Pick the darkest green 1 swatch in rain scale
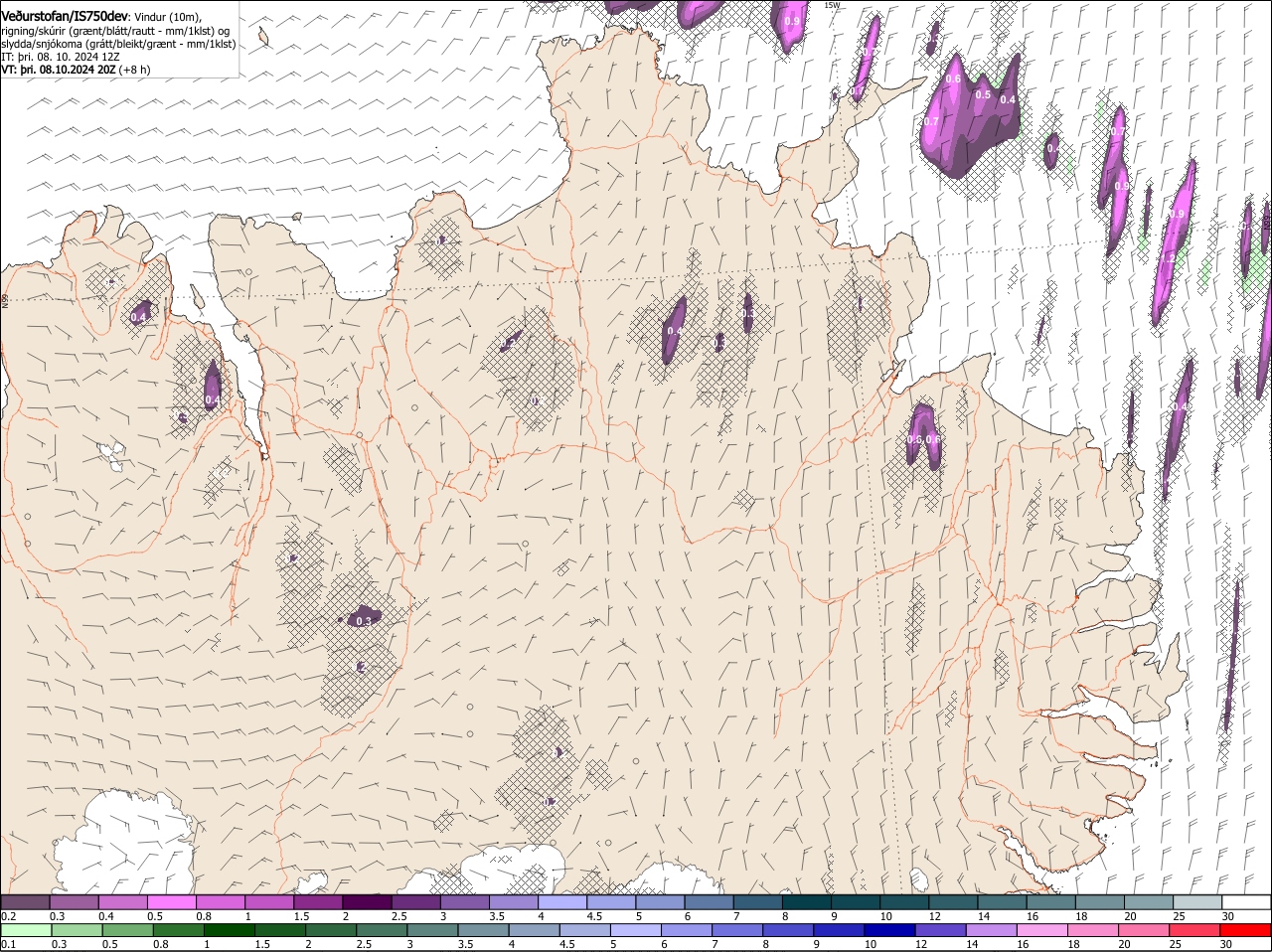Screen dimensions: 1272x952 229,930
